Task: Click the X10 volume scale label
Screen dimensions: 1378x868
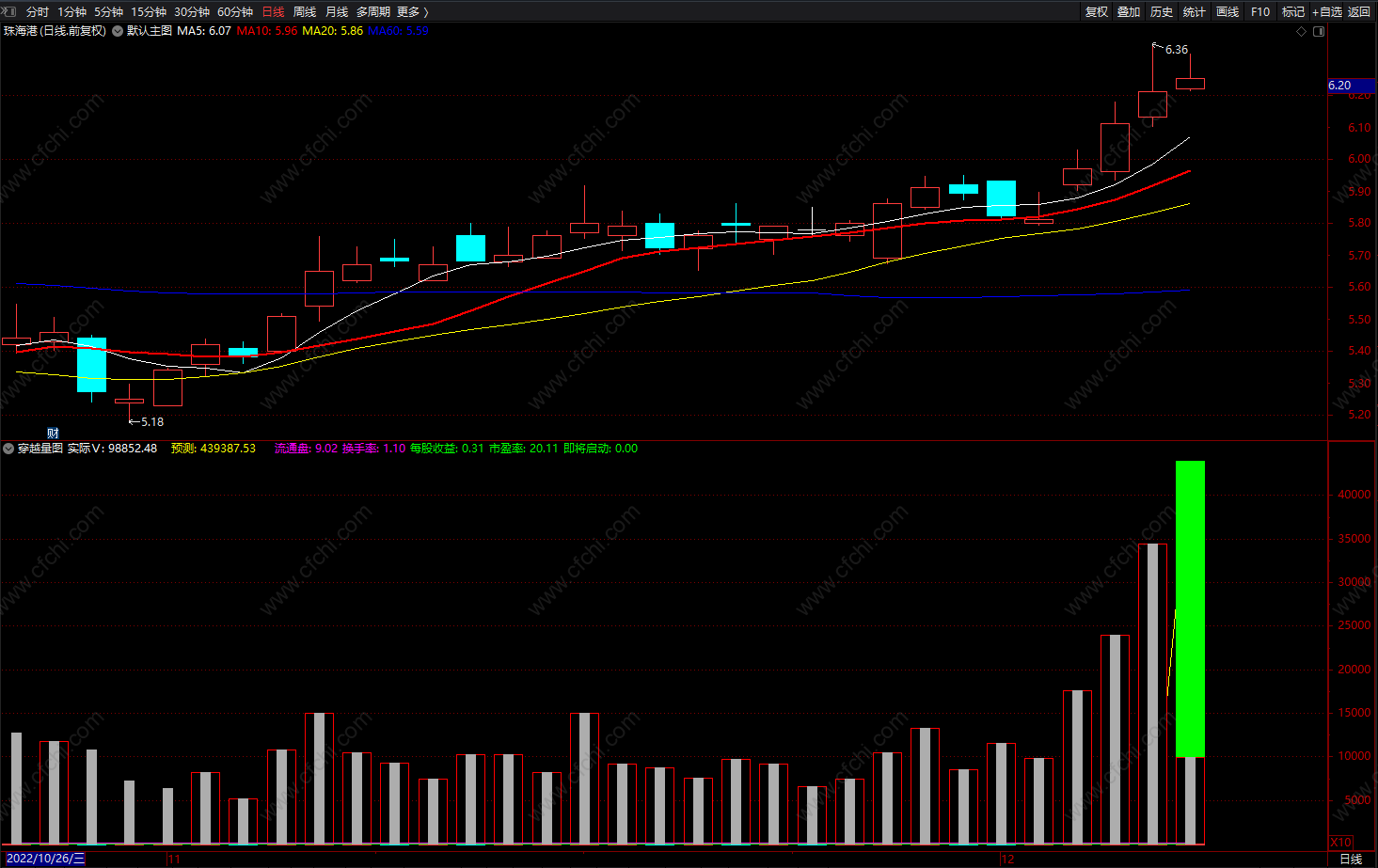Action: 1340,842
